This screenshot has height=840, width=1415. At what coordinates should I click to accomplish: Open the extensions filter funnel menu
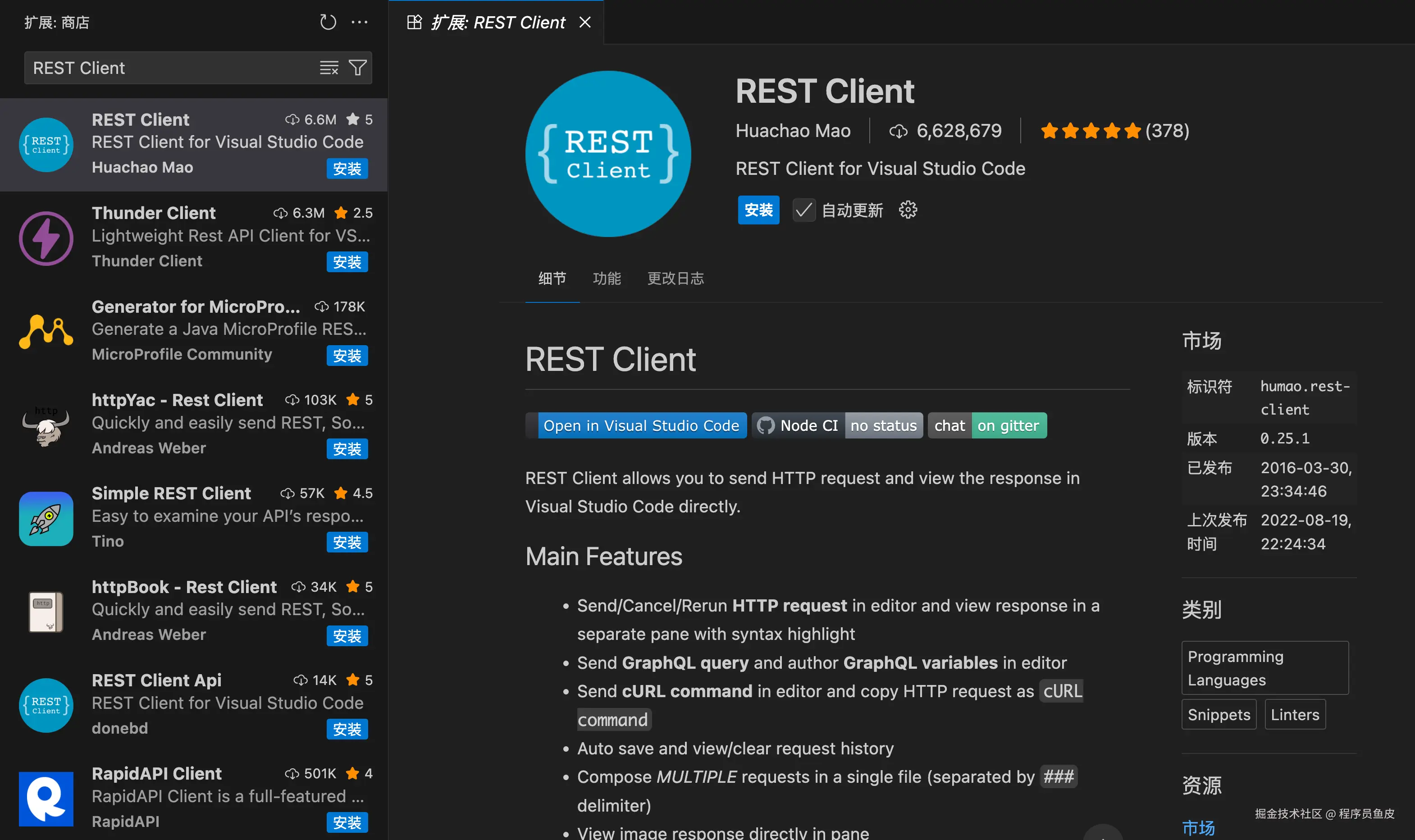point(358,68)
